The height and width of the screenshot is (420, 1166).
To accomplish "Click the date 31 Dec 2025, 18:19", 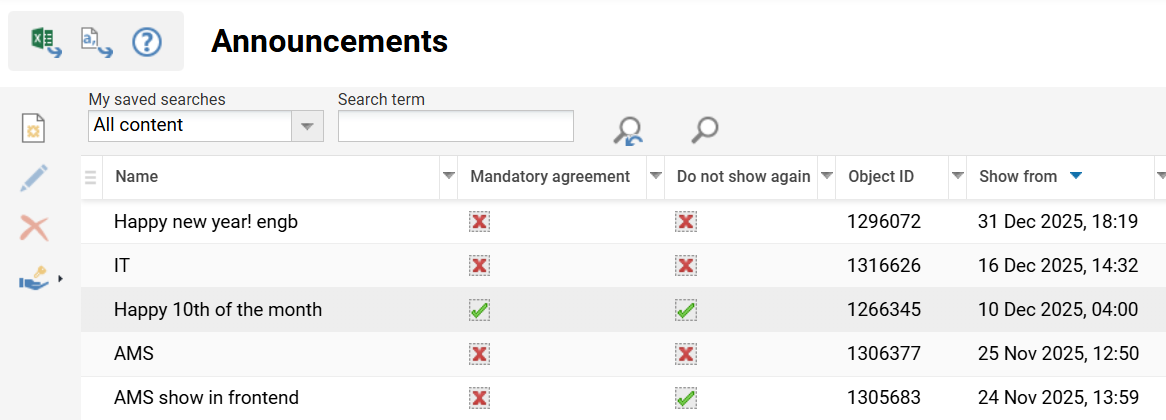I will click(x=1059, y=222).
